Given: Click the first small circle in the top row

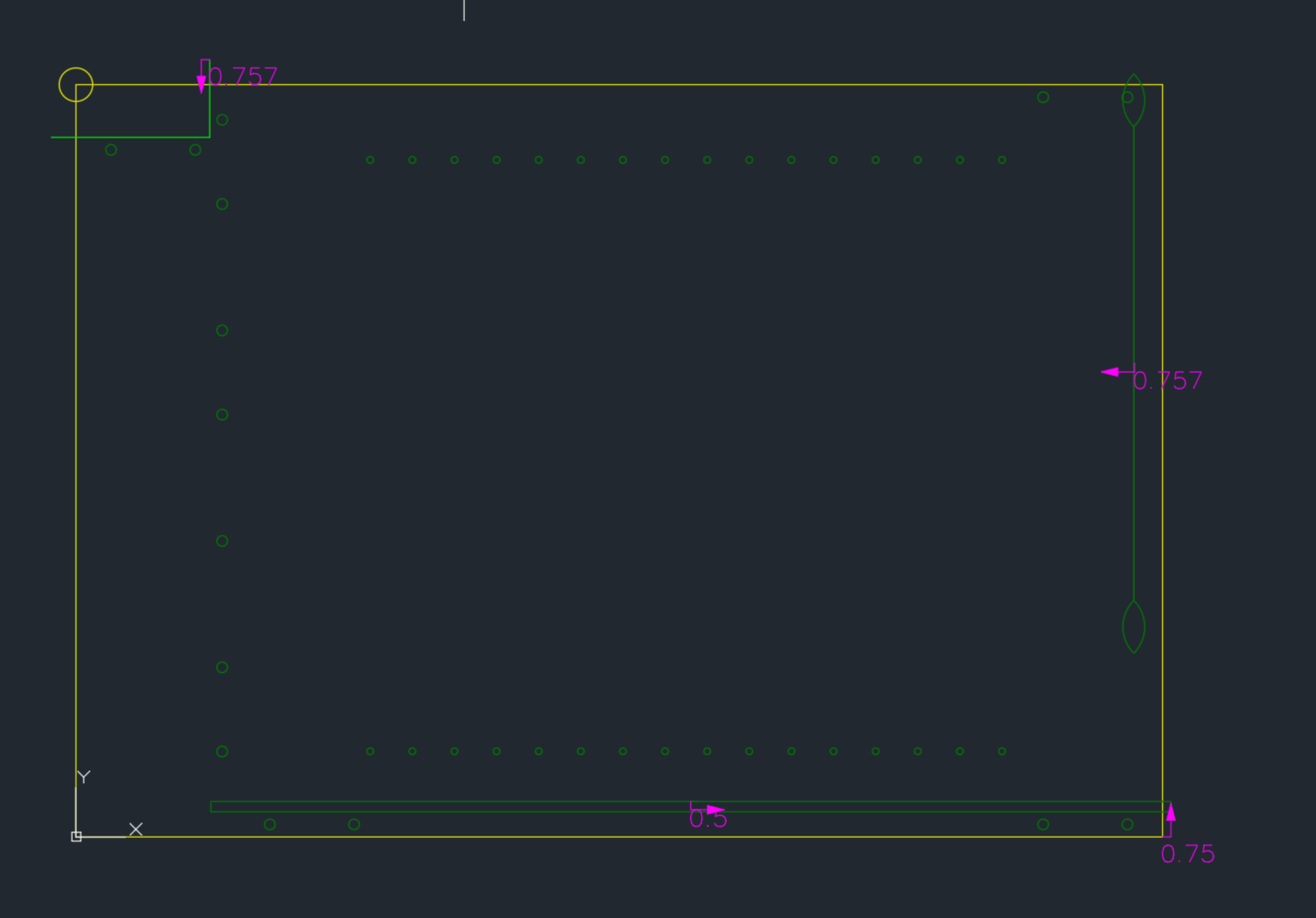Looking at the screenshot, I should [370, 160].
